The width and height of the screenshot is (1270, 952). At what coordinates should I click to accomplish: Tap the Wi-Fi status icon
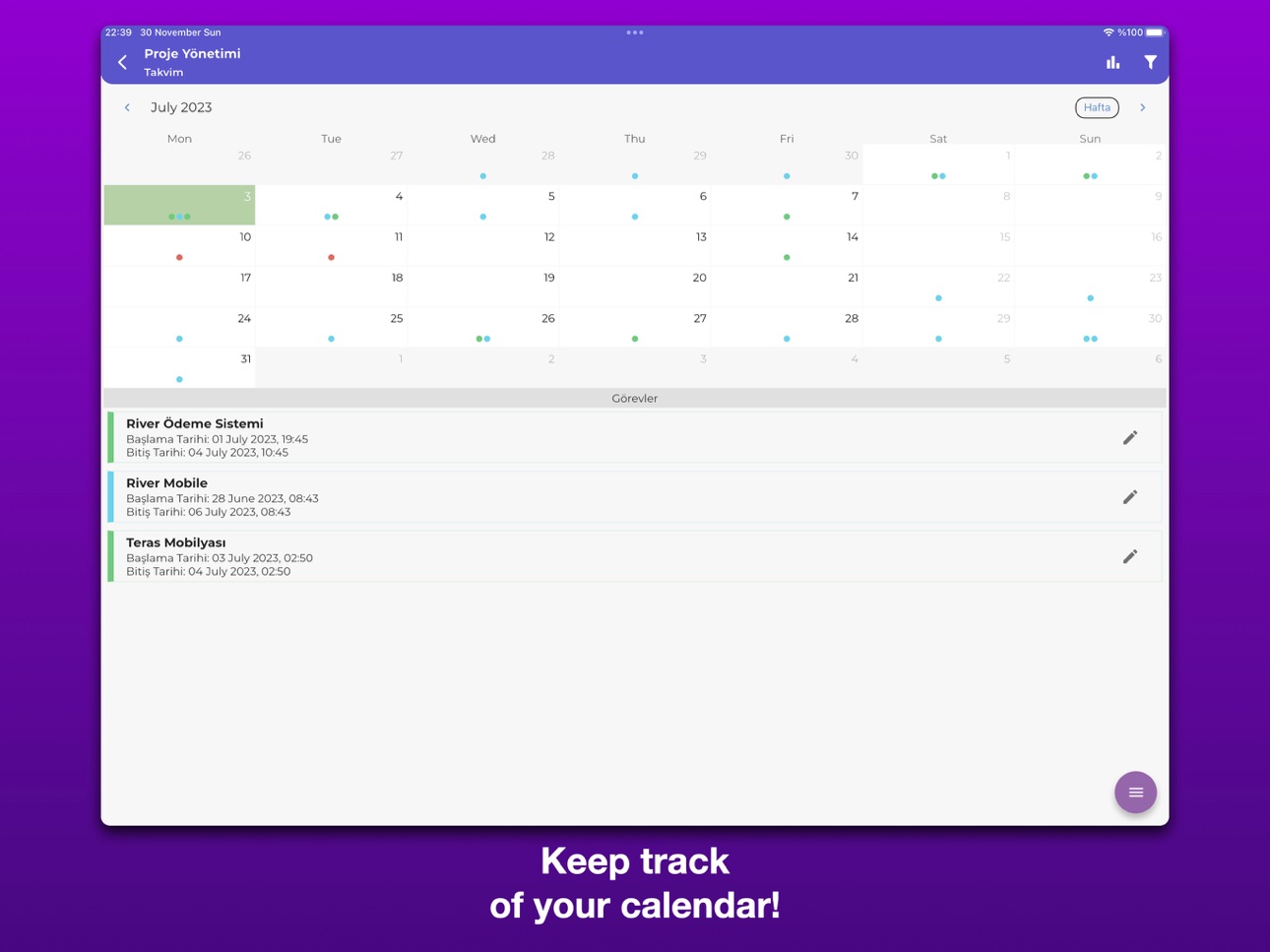point(1109,32)
